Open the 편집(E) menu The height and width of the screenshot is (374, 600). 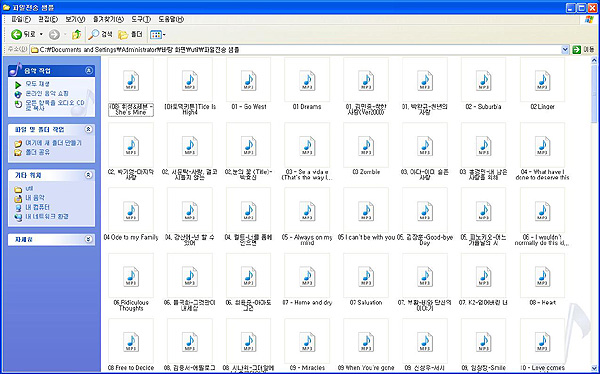click(48, 19)
